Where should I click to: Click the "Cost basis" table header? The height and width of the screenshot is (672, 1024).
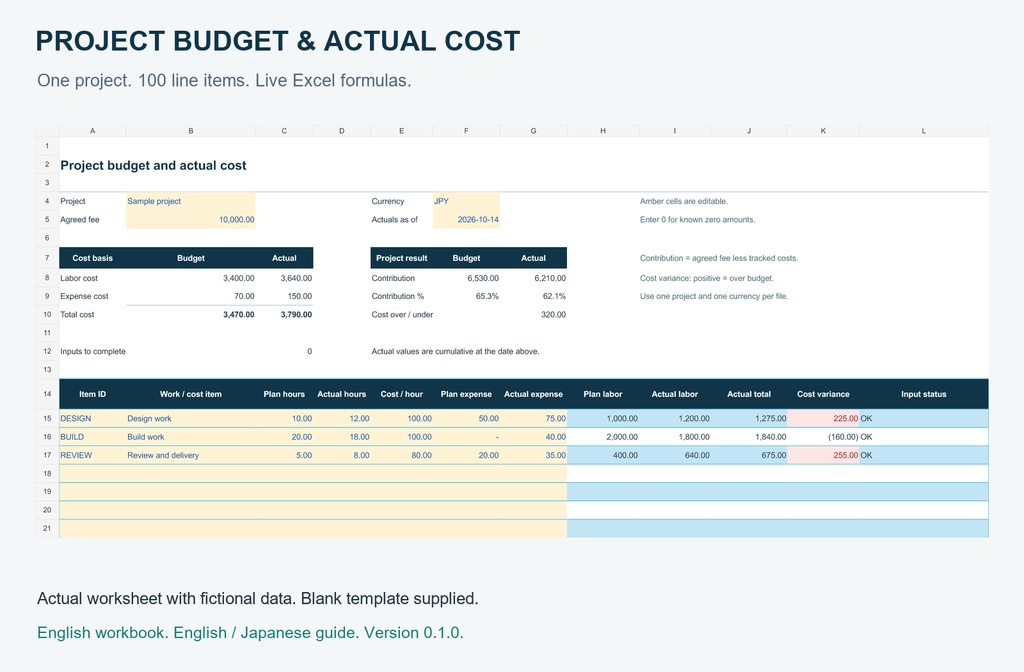point(93,259)
